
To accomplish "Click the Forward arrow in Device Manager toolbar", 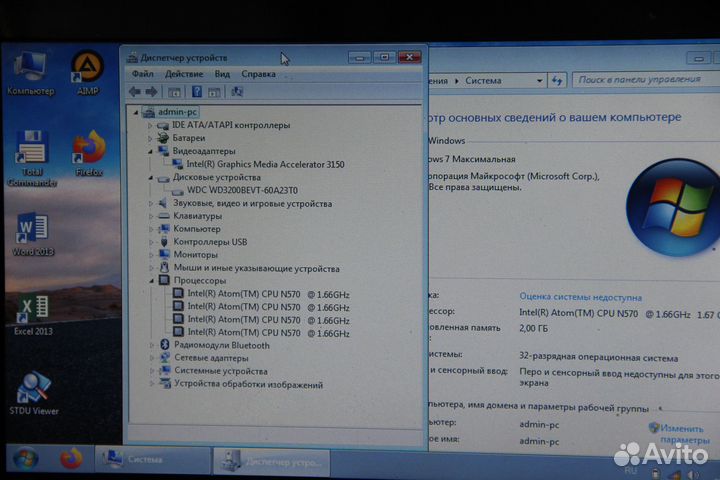I will (152, 92).
